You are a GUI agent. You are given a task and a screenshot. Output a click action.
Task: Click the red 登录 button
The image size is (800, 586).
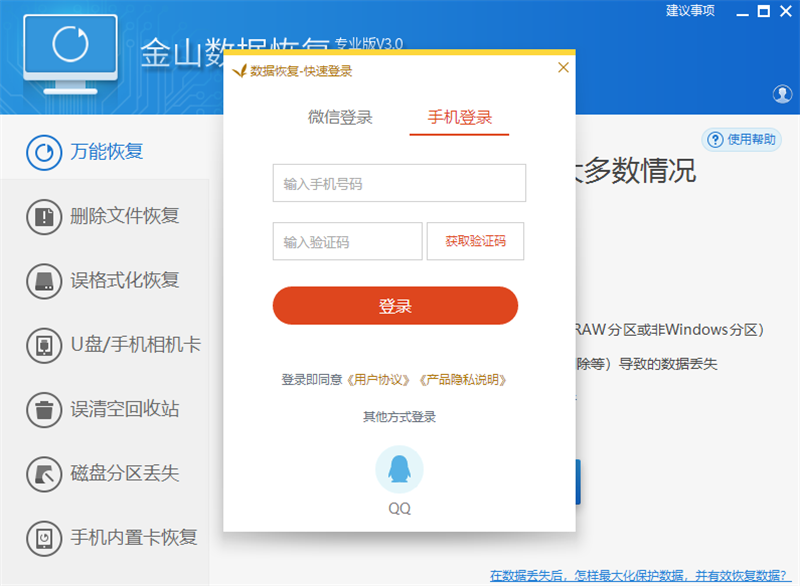point(395,305)
